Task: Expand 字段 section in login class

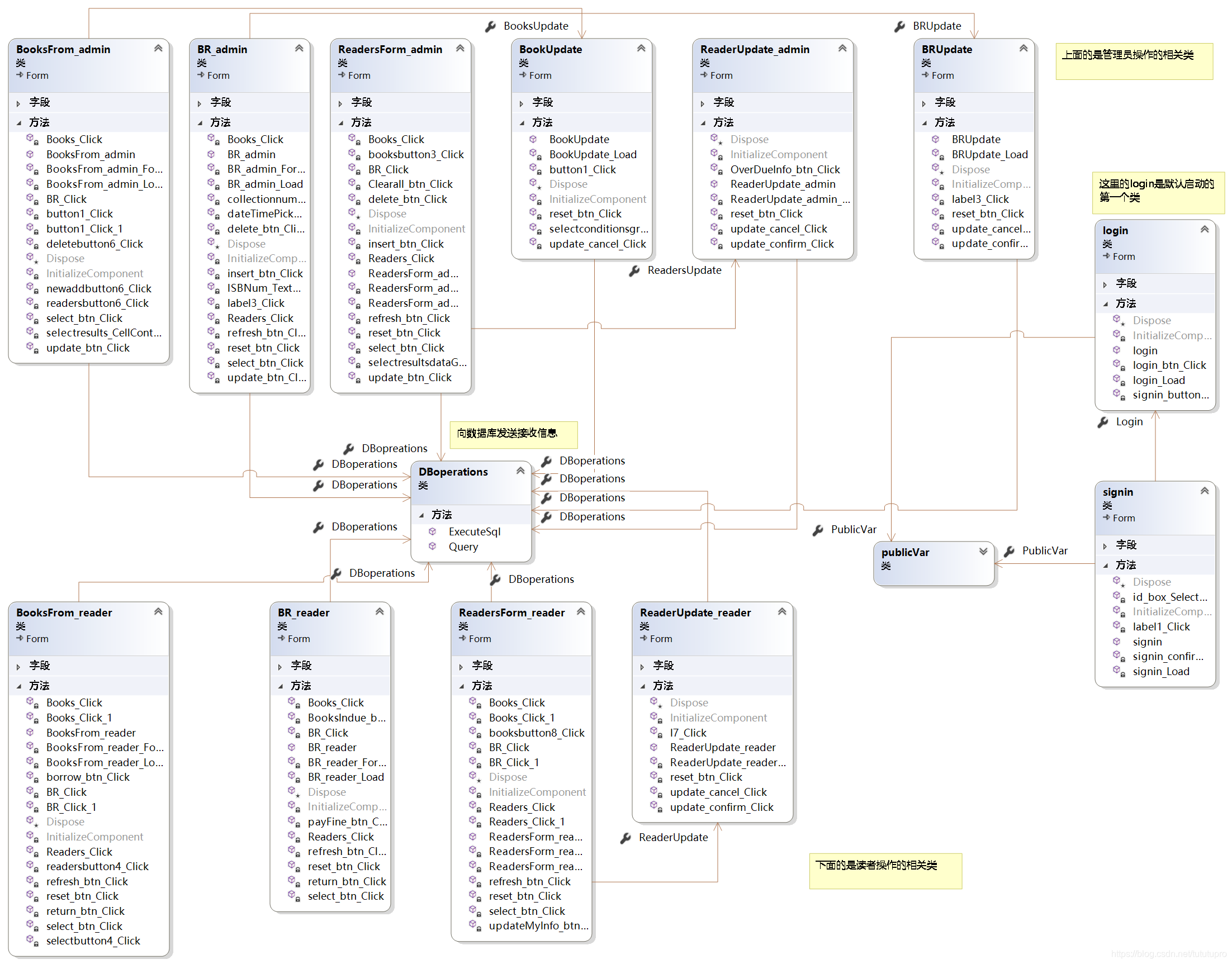Action: [1105, 284]
